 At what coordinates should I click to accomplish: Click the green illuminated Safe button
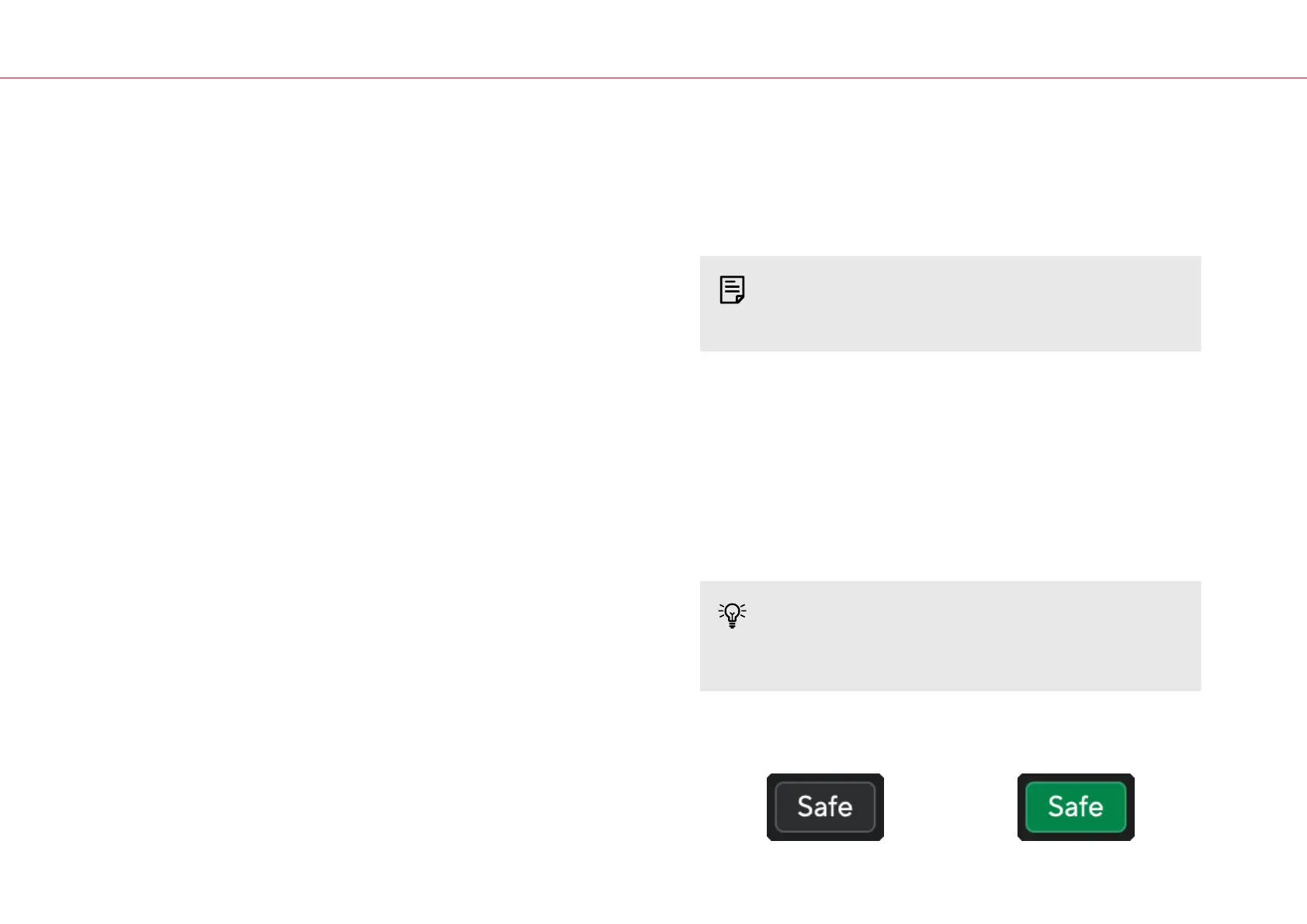[1076, 807]
